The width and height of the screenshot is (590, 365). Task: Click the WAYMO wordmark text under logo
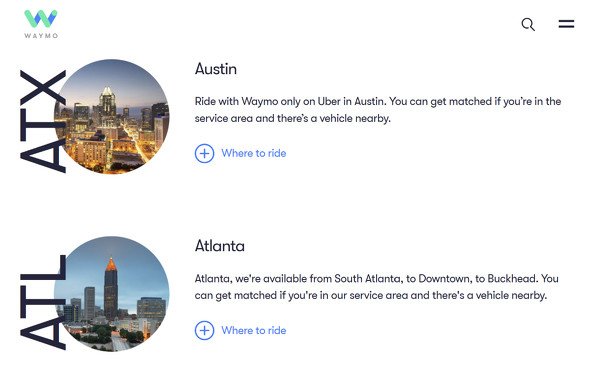(41, 36)
